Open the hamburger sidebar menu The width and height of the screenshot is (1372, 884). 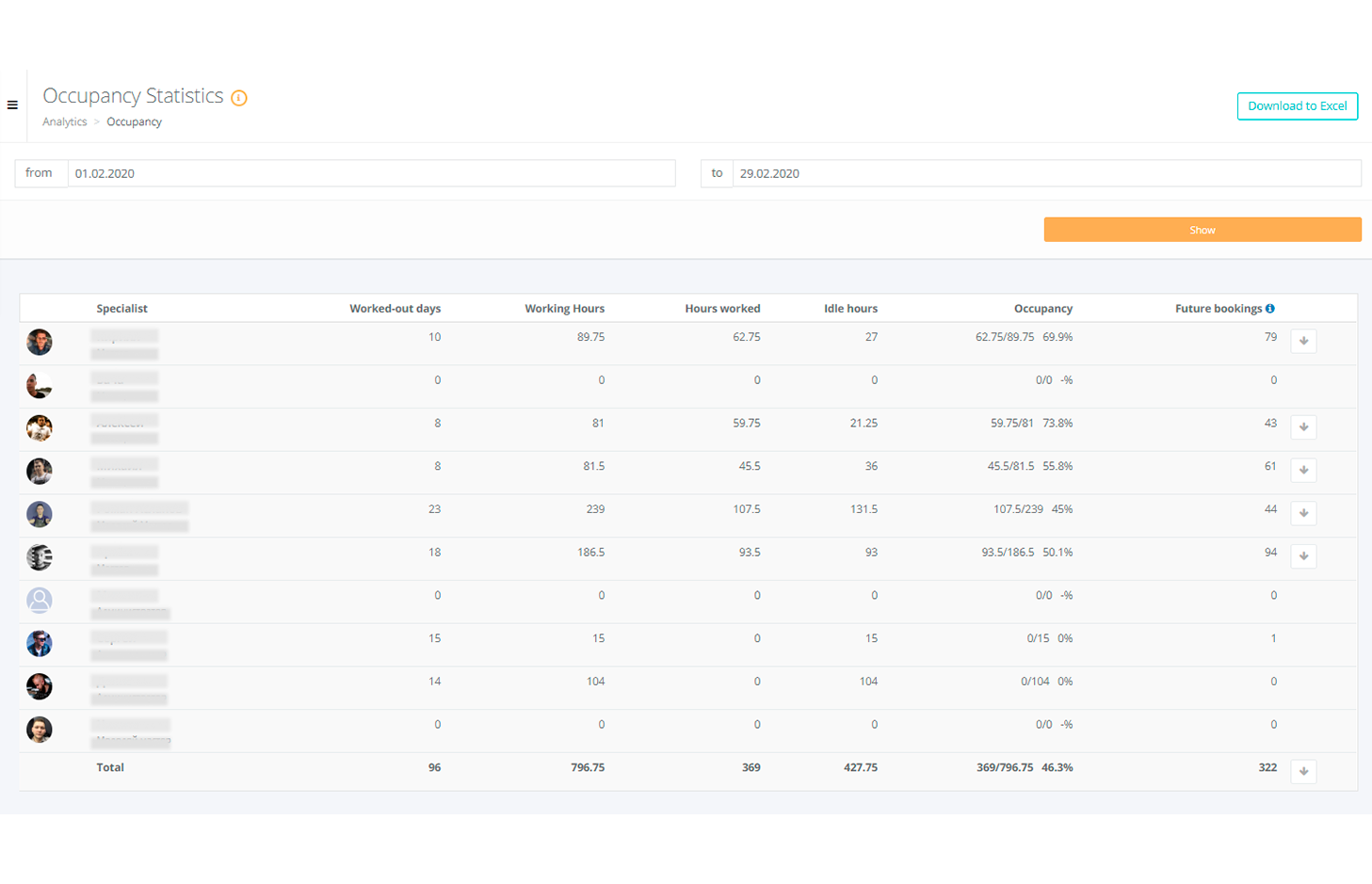pos(12,105)
